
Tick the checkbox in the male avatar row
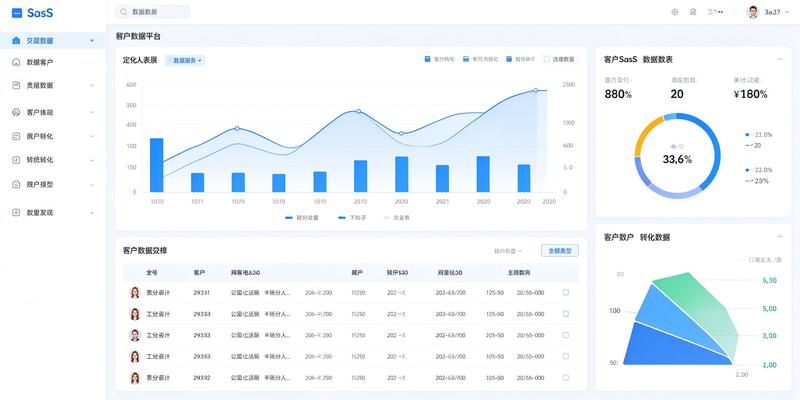565,335
